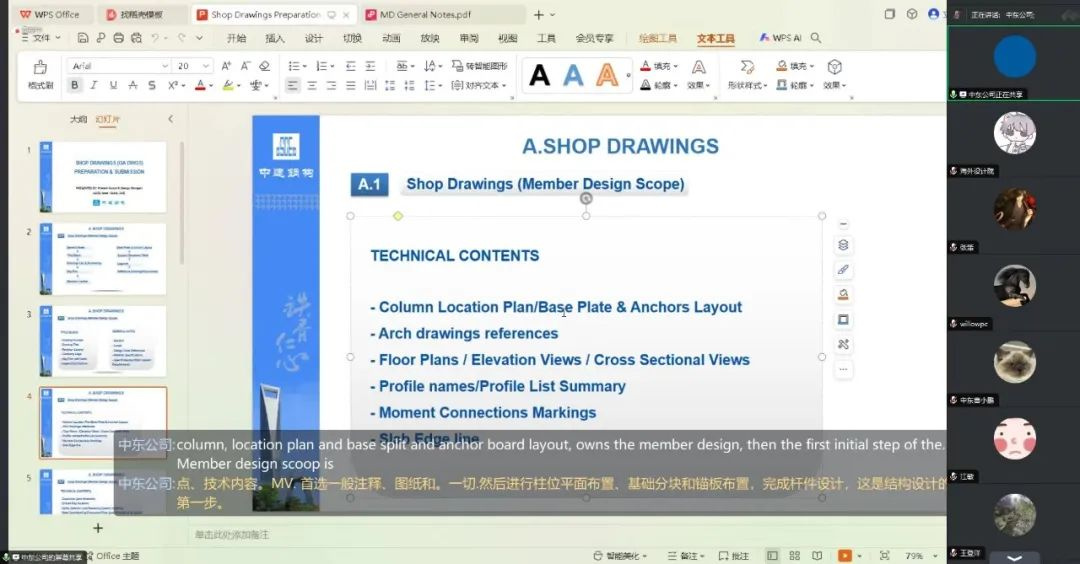Viewport: 1080px width, 564px height.
Task: Open the text highlight color picker
Action: click(238, 85)
